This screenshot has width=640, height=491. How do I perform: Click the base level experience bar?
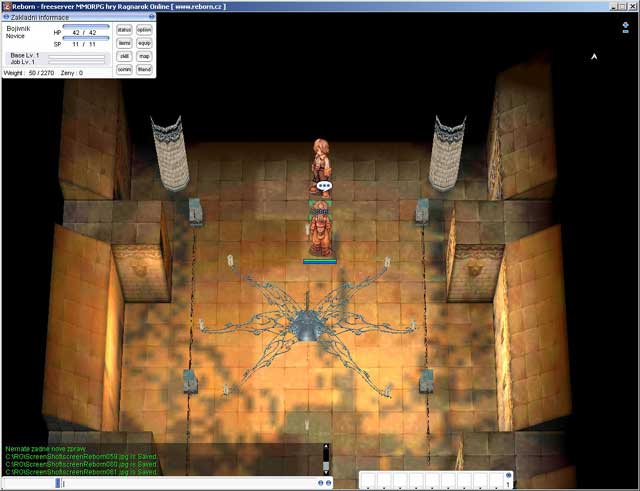(x=78, y=55)
